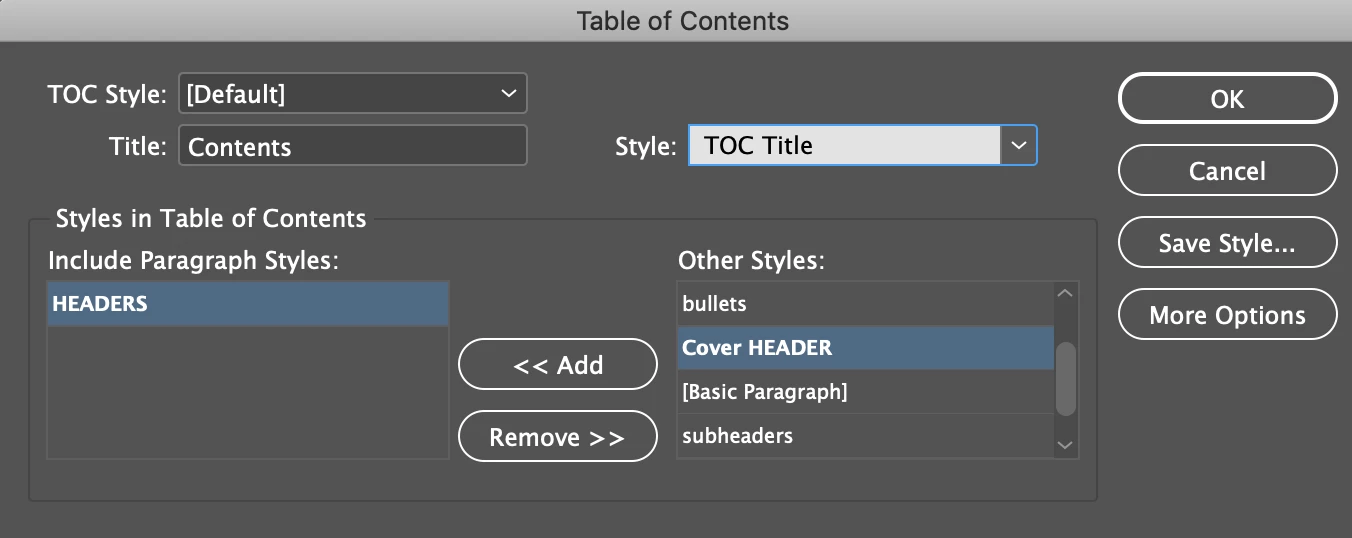Click the << Add button
The width and height of the screenshot is (1352, 538).
click(557, 365)
